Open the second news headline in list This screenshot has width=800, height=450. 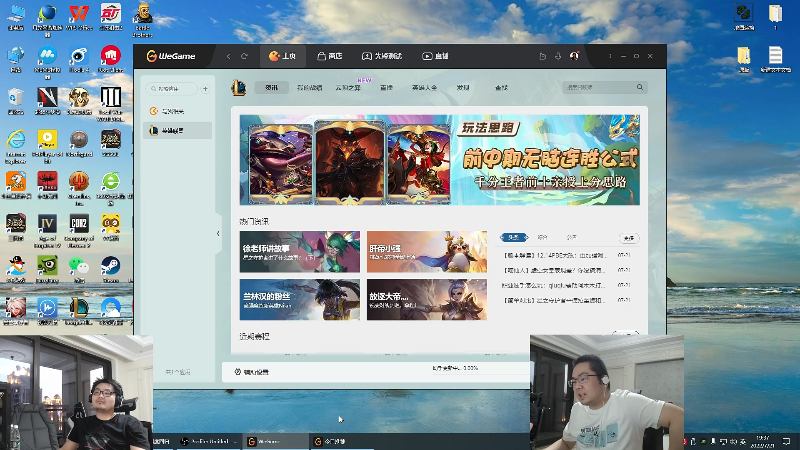[567, 270]
